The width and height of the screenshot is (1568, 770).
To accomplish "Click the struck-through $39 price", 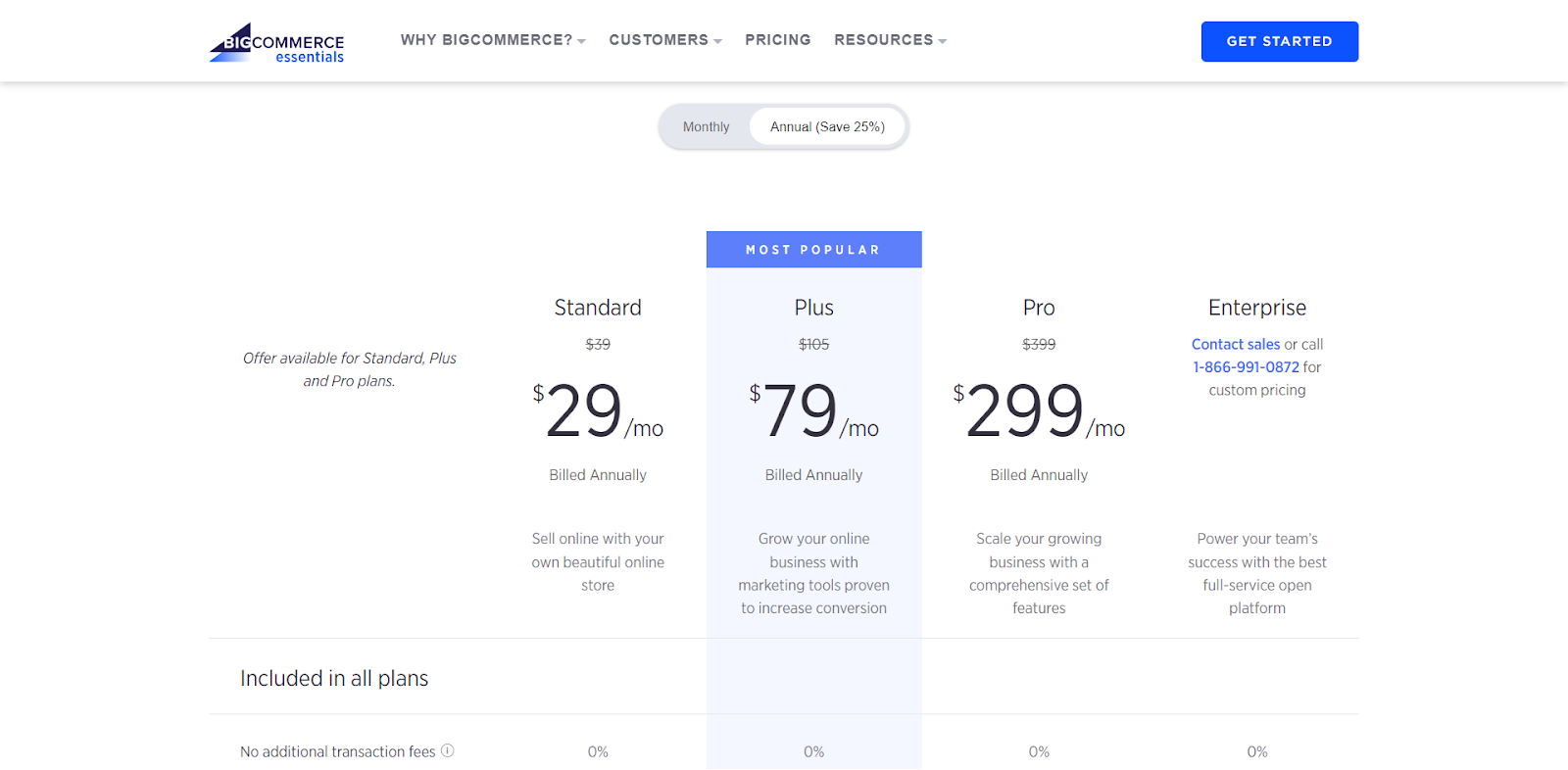I will tap(598, 344).
